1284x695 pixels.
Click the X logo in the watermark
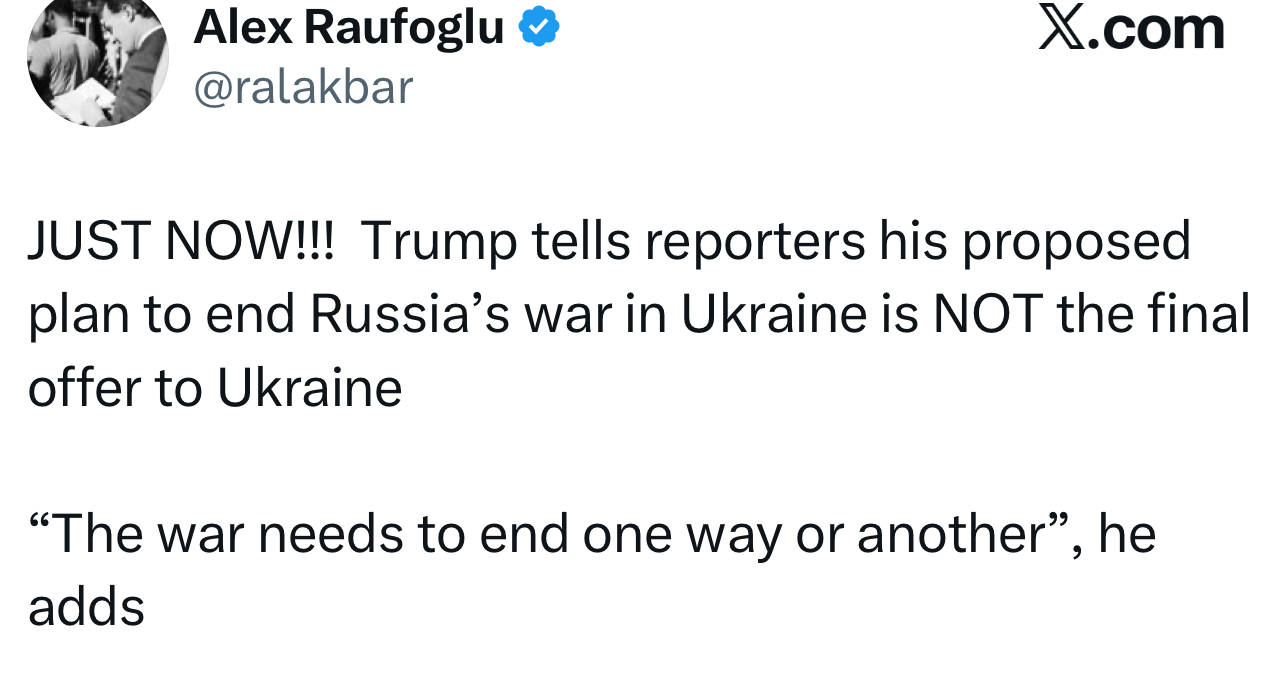pos(1062,27)
